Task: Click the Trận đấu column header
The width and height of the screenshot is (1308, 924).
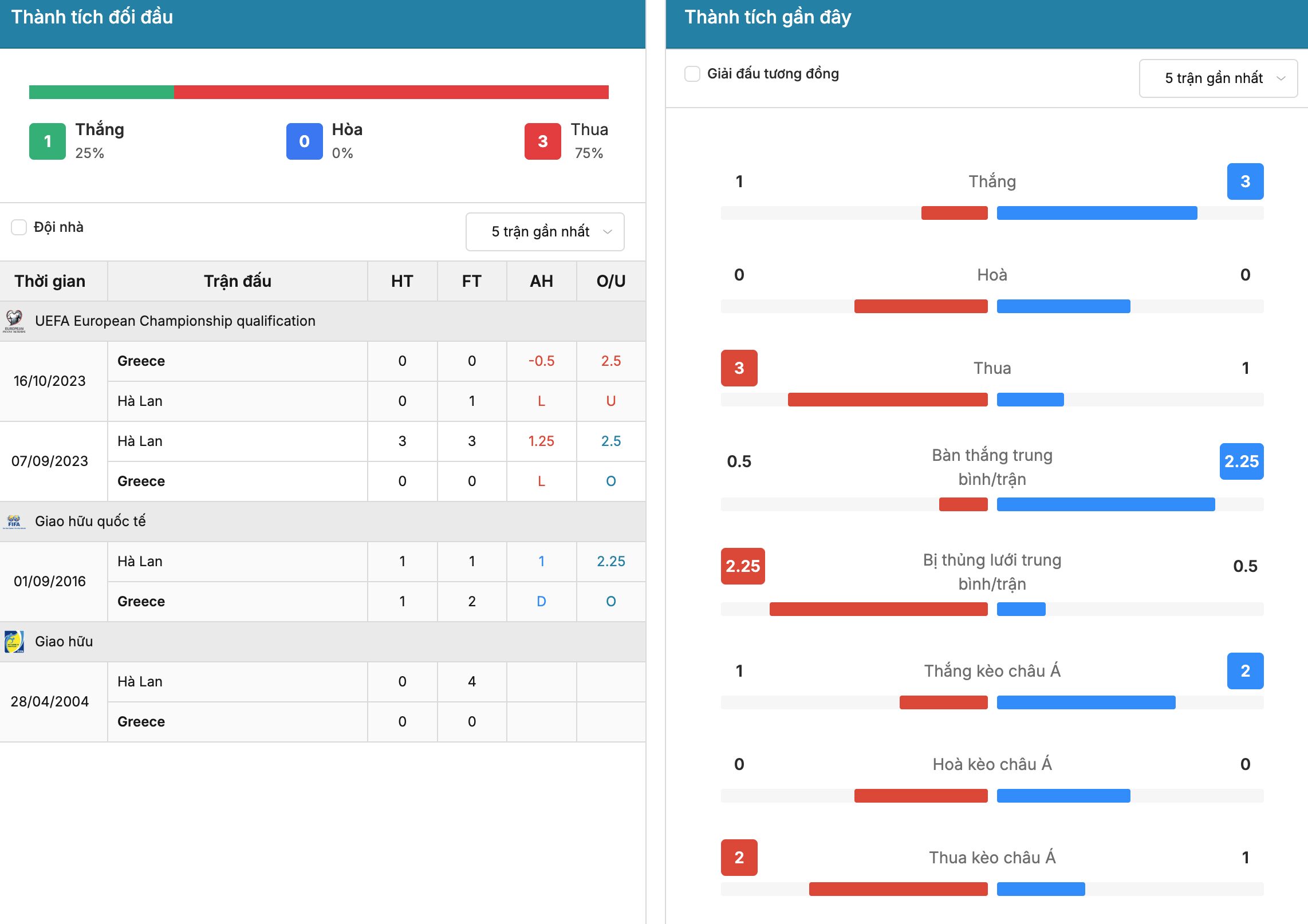Action: click(x=238, y=281)
